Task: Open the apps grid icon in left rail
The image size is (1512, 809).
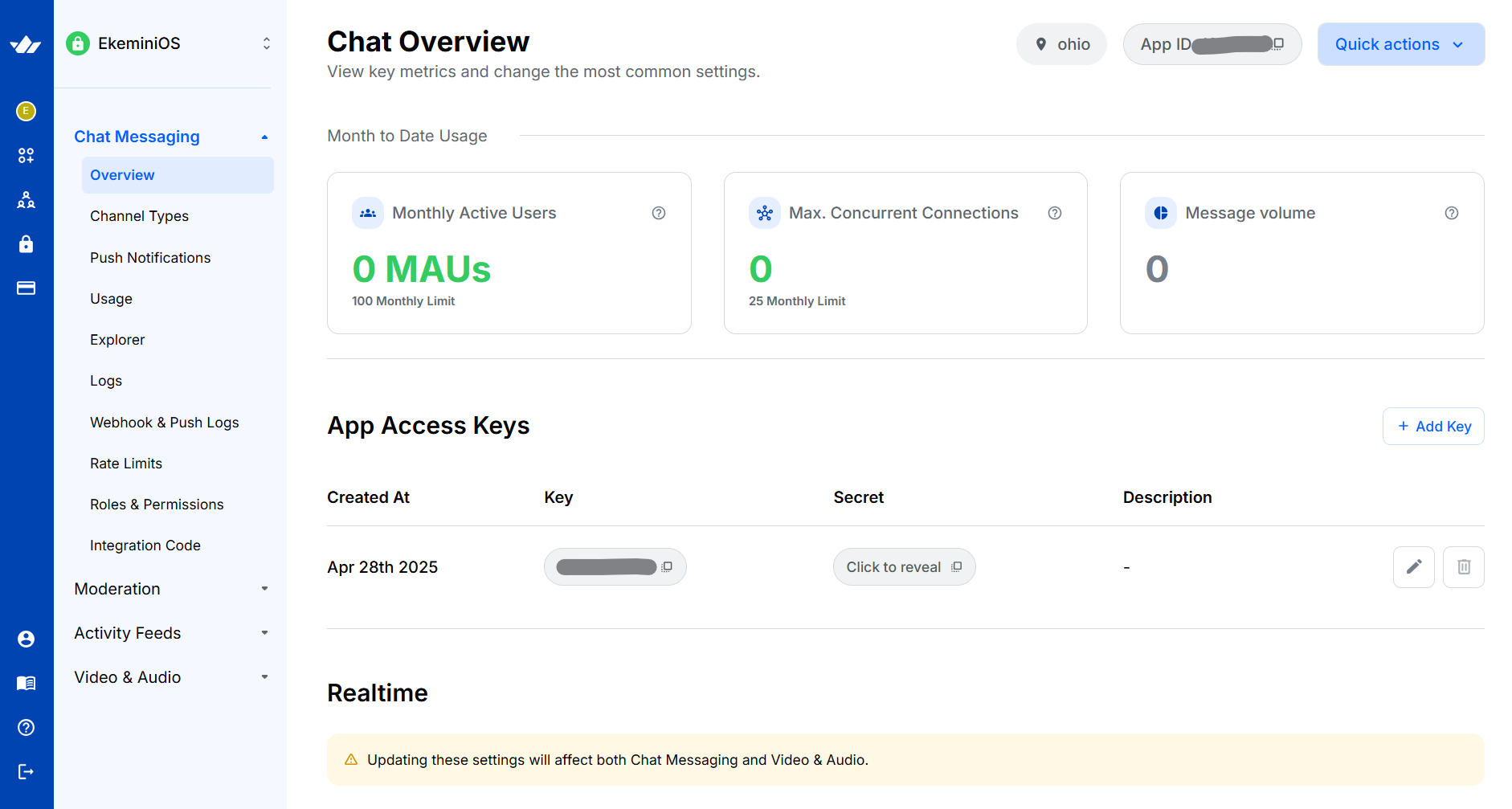Action: (x=27, y=156)
